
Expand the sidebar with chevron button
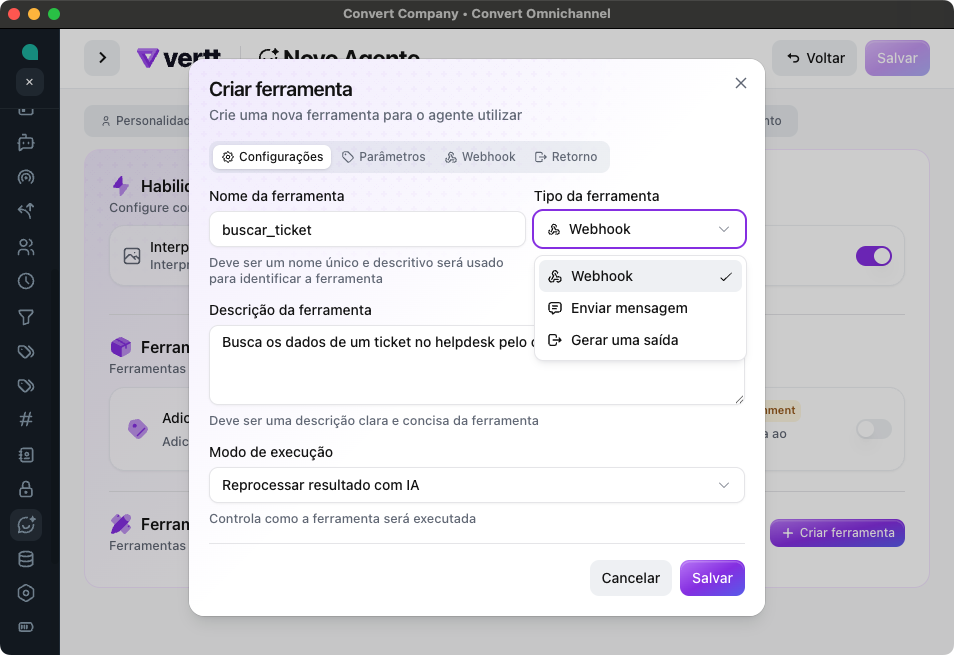tap(102, 58)
